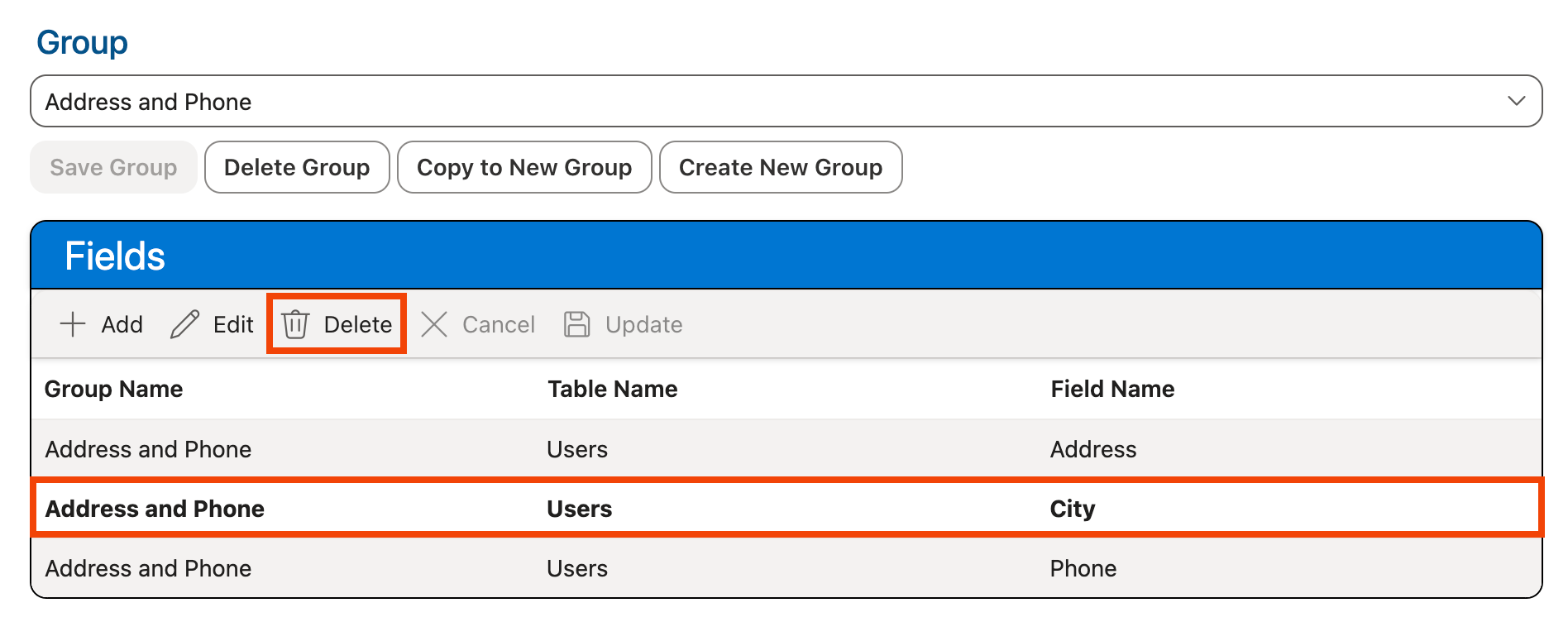Click Create New Group button

click(780, 167)
